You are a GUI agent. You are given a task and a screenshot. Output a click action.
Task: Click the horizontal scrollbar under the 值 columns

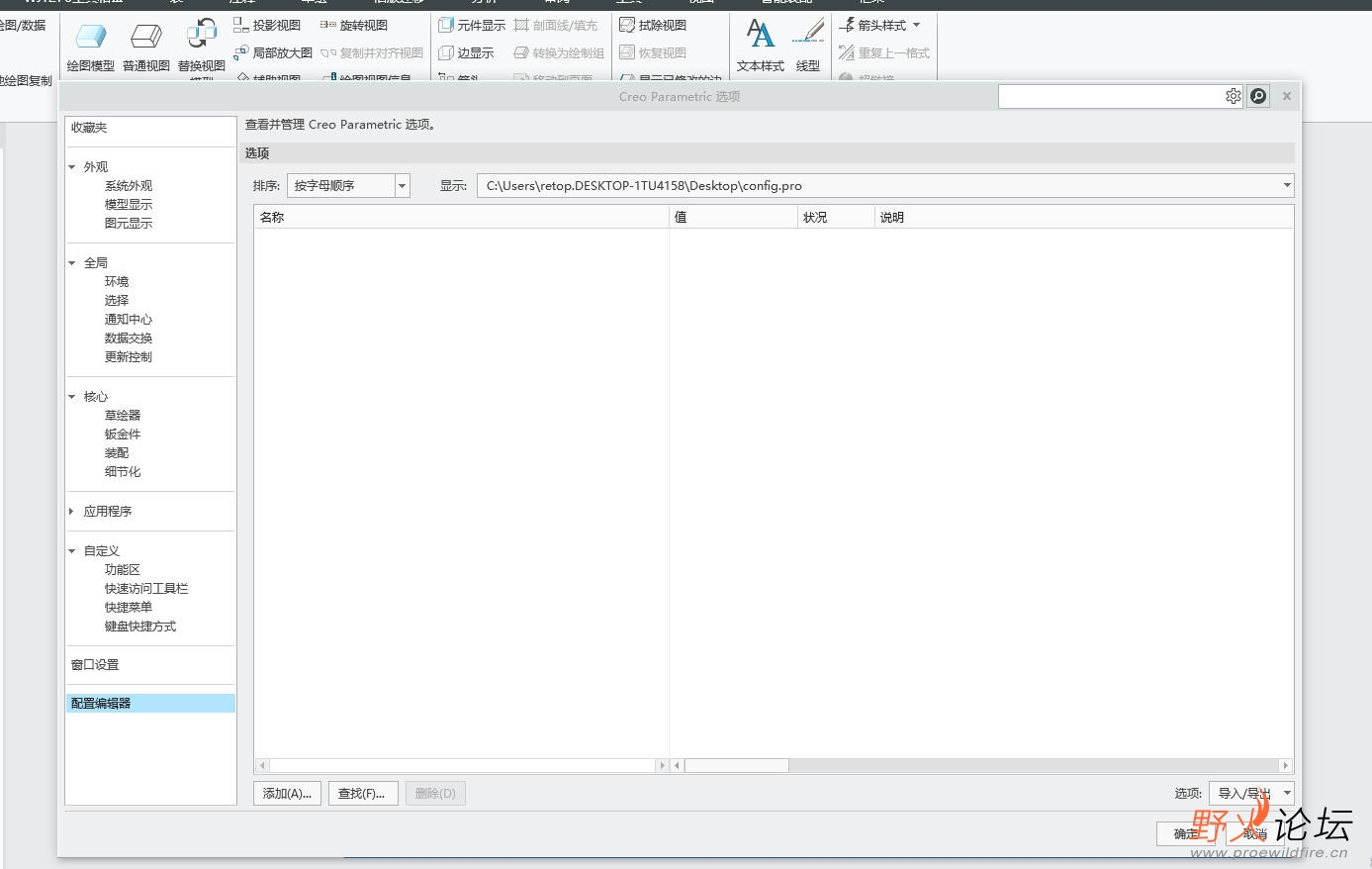[981, 765]
